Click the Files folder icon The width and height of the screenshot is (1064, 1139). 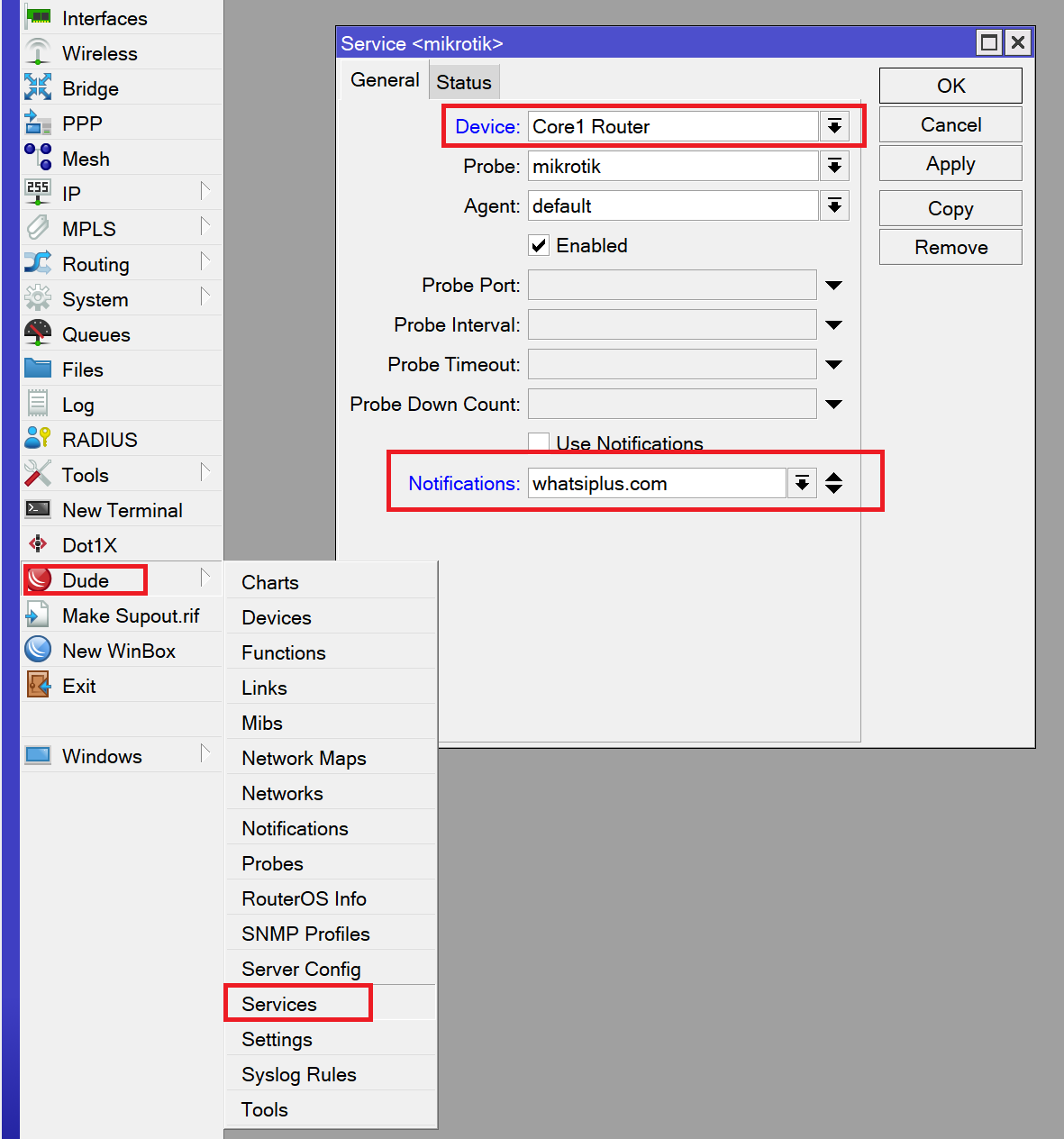click(38, 369)
